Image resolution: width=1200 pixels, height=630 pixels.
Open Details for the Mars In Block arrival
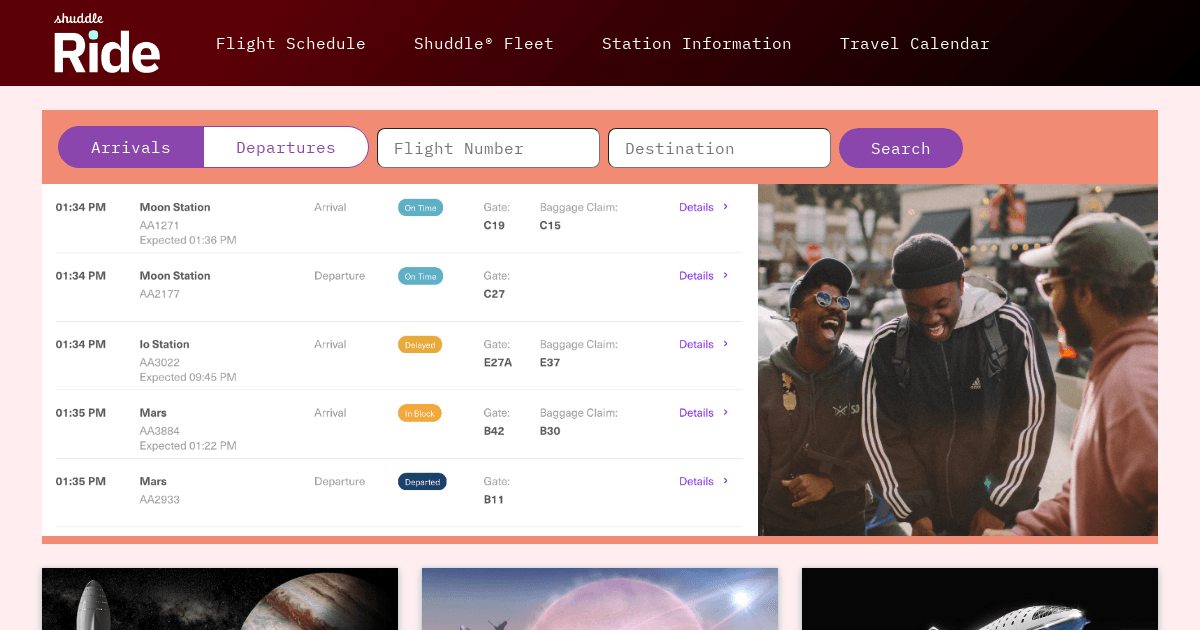click(x=696, y=413)
